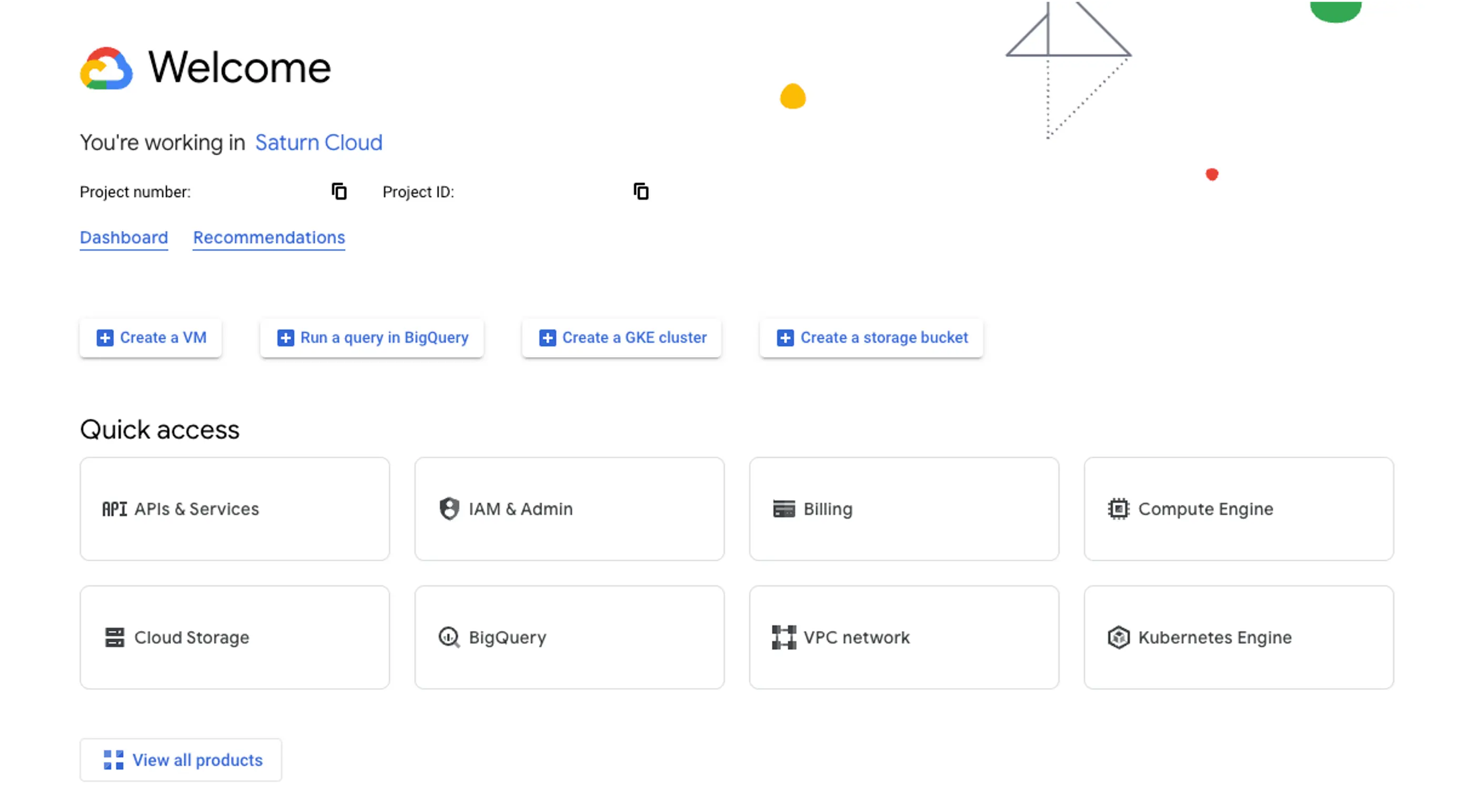Open the Dashboard link
Screen dimensions: 1478x812
(124, 237)
